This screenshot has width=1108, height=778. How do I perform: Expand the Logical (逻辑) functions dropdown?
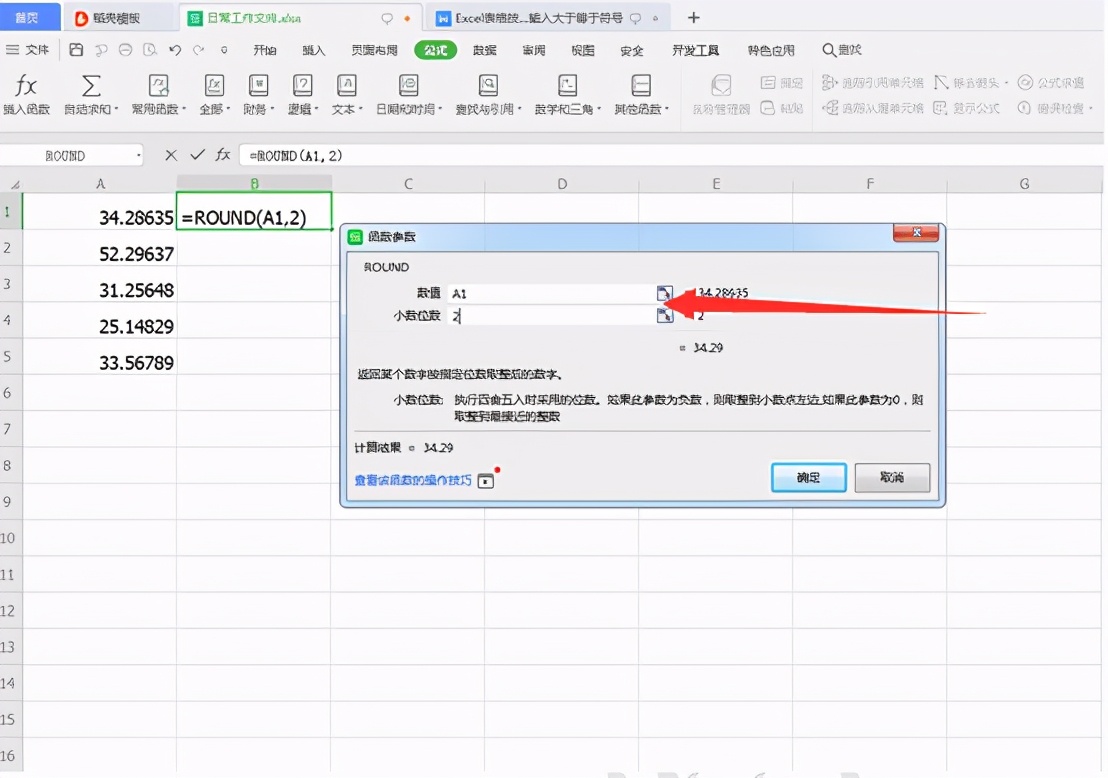click(x=303, y=109)
